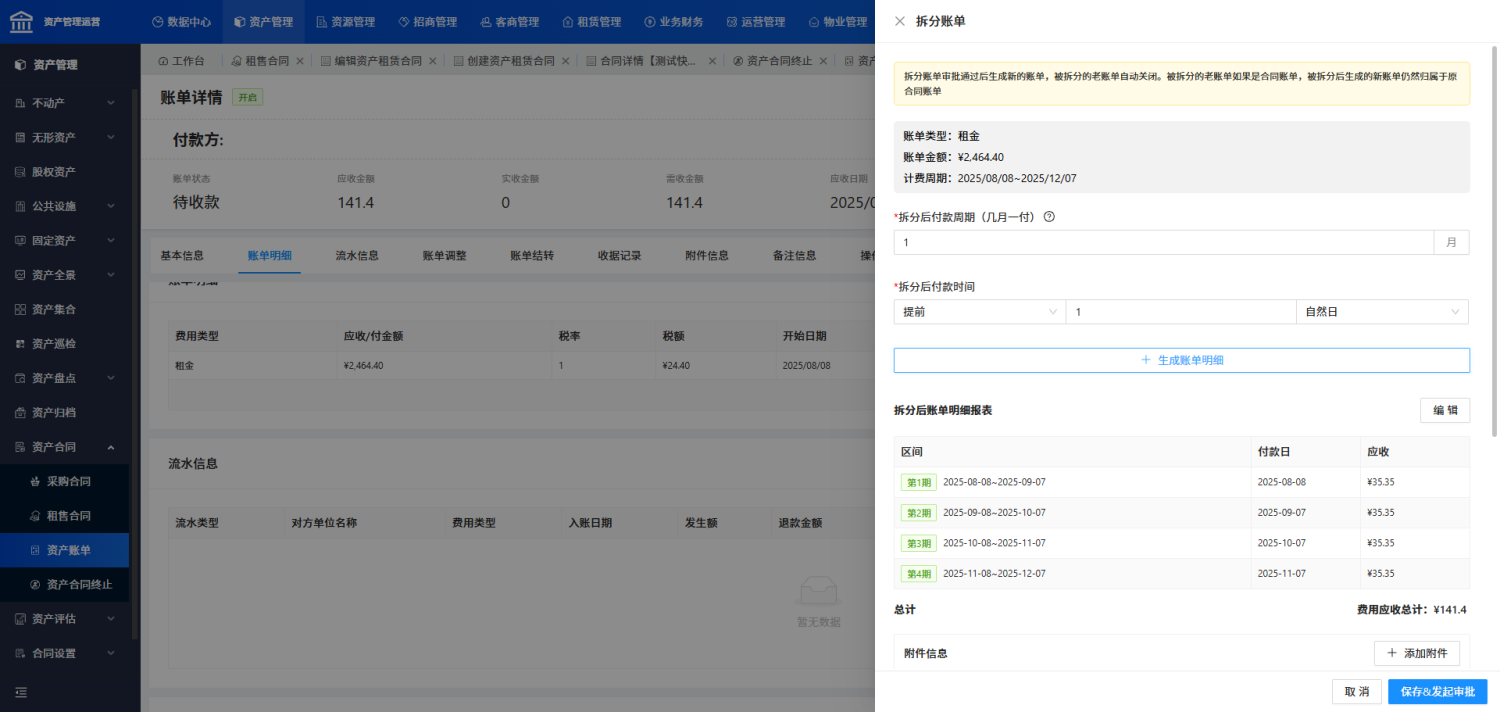Click the 股权资产 sidebar icon
The image size is (1500, 712).
click(20, 171)
